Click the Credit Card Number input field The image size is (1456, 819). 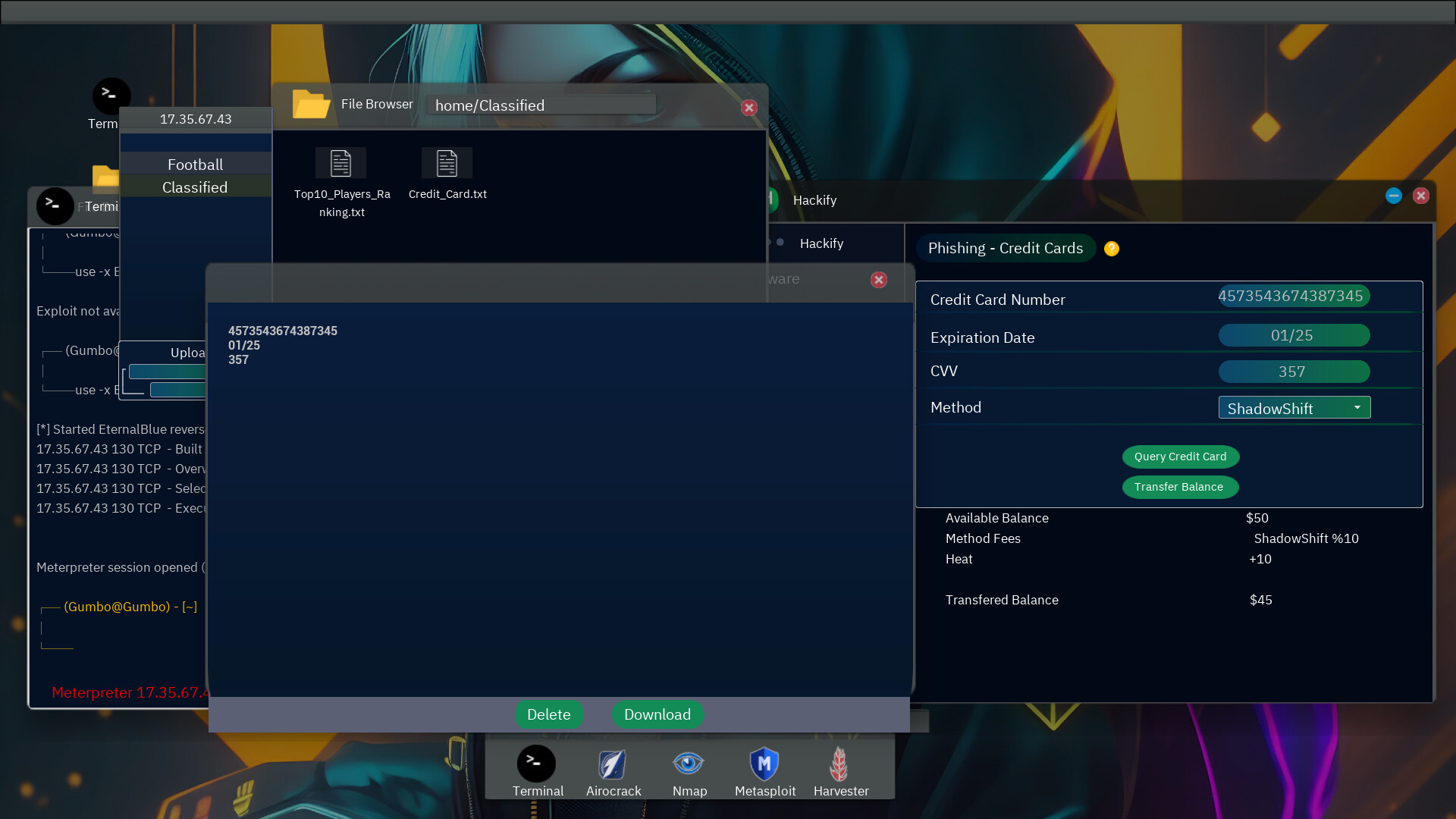coord(1290,295)
